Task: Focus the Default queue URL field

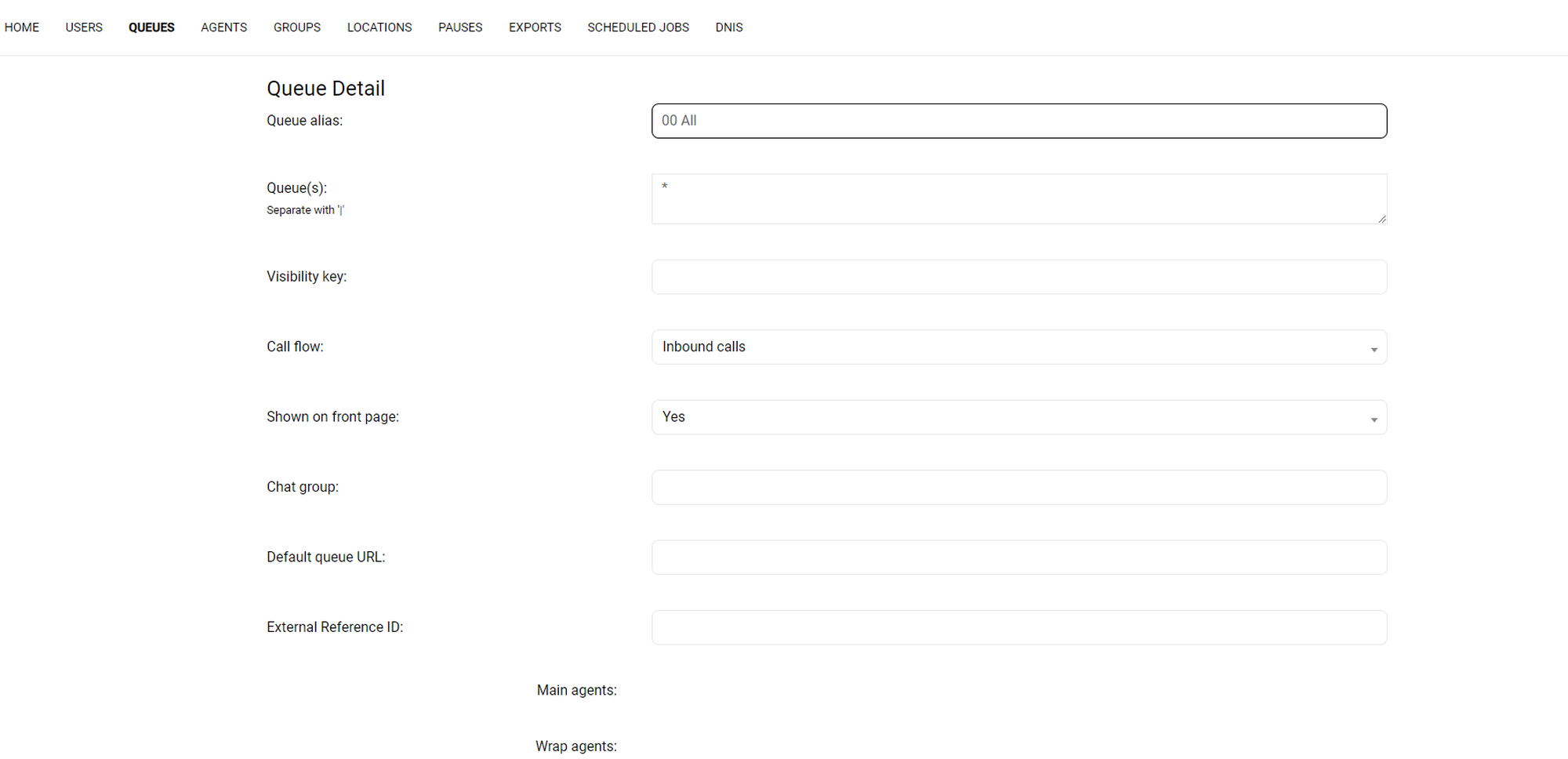Action: click(x=1018, y=557)
